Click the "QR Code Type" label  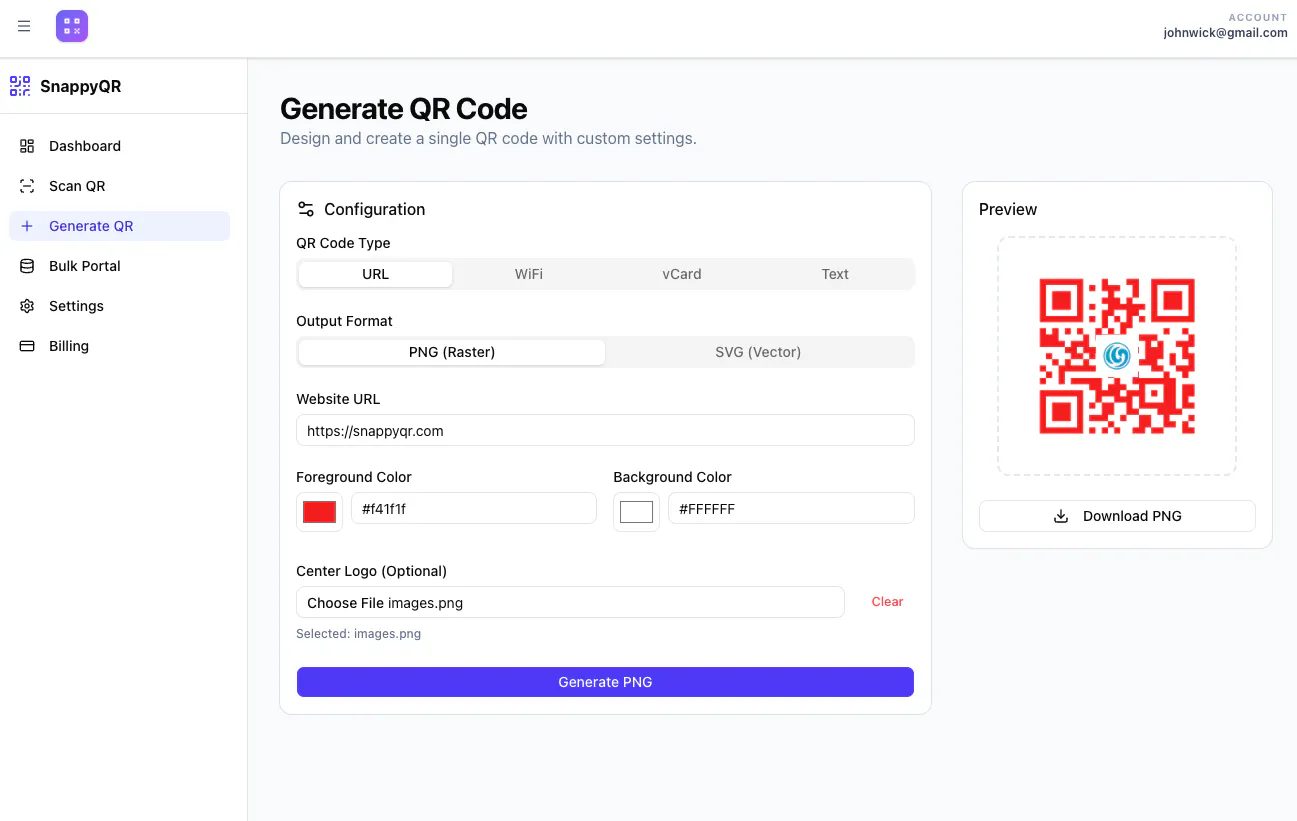pyautogui.click(x=344, y=243)
